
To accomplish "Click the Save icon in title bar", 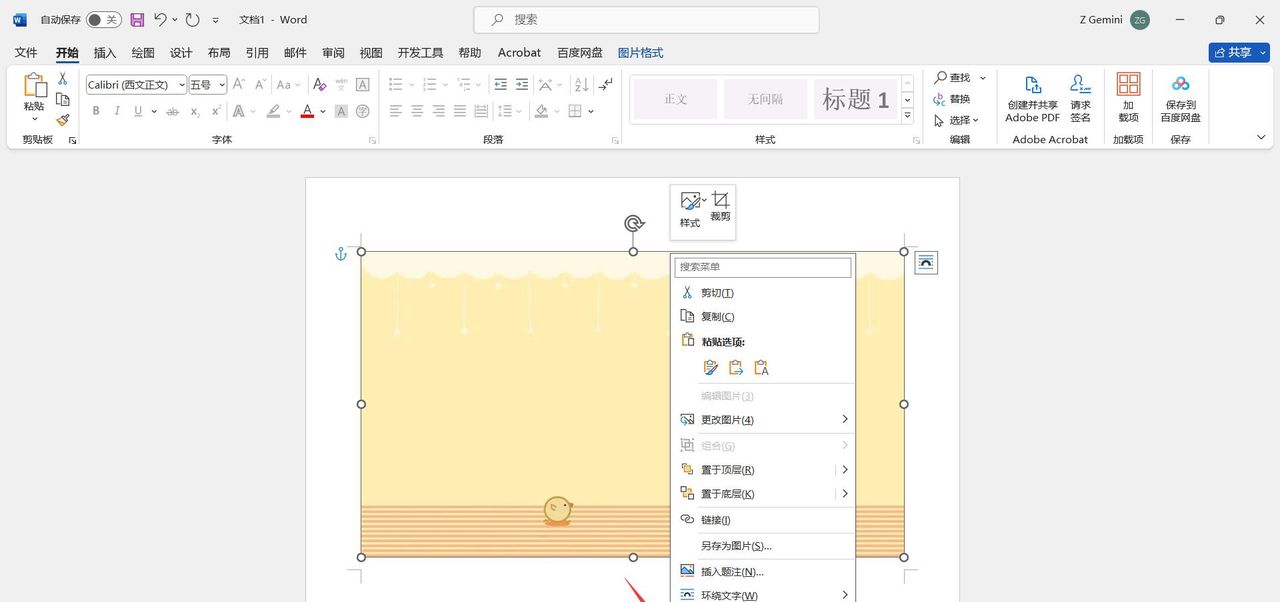I will pyautogui.click(x=137, y=20).
